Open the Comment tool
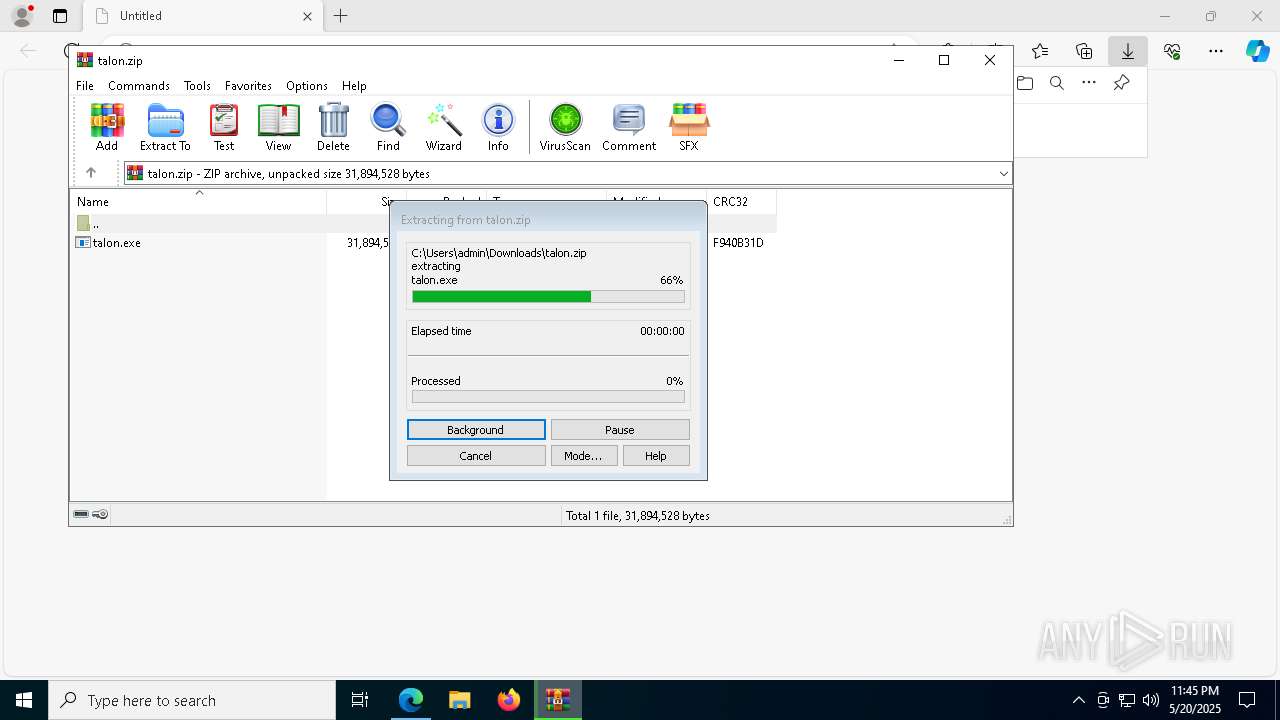The width and height of the screenshot is (1280, 720). coord(629,127)
